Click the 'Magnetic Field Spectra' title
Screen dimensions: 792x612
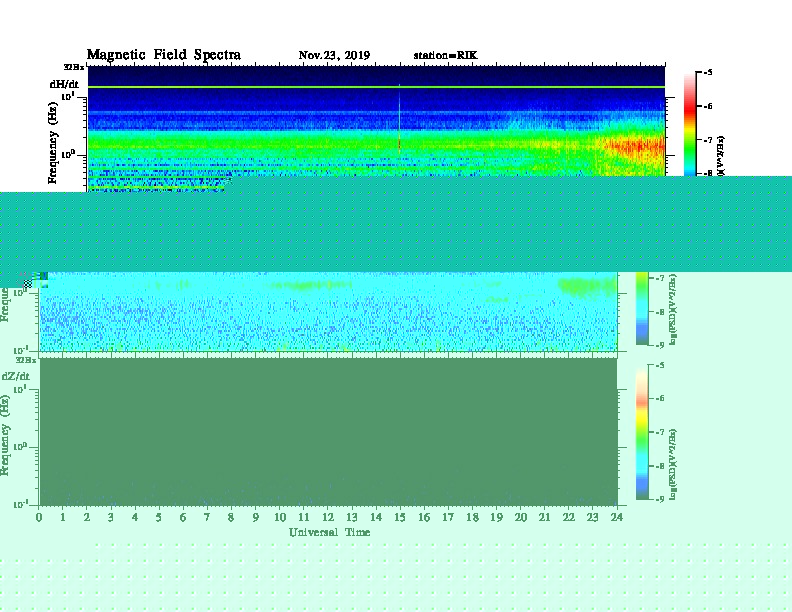click(164, 55)
